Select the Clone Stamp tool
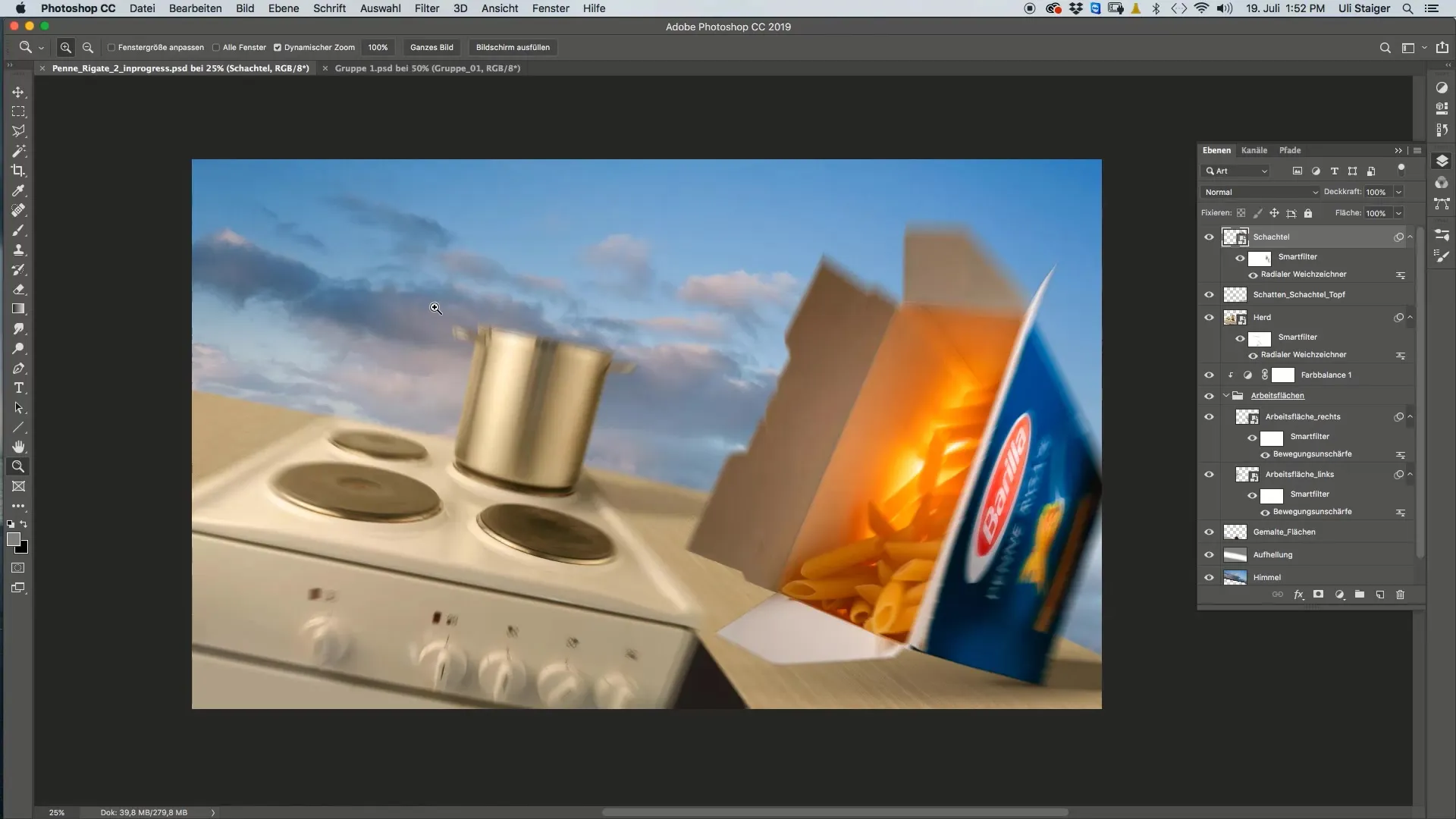 (18, 249)
